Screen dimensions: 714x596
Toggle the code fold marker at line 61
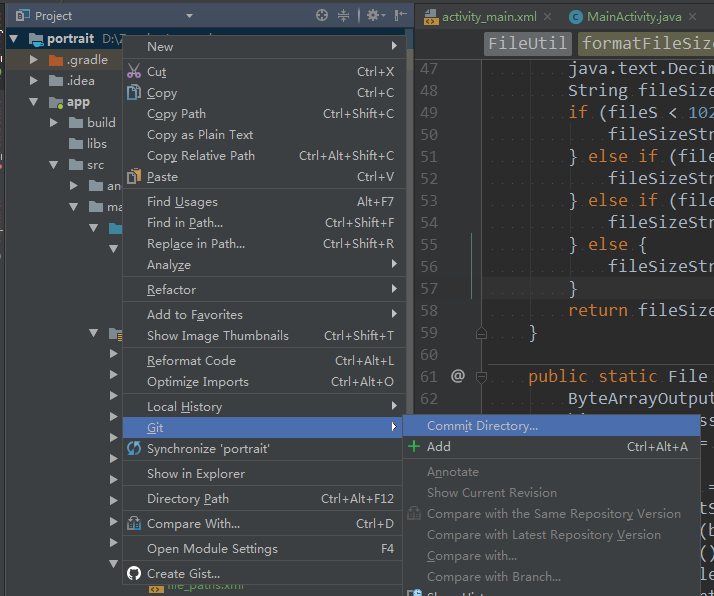(481, 376)
